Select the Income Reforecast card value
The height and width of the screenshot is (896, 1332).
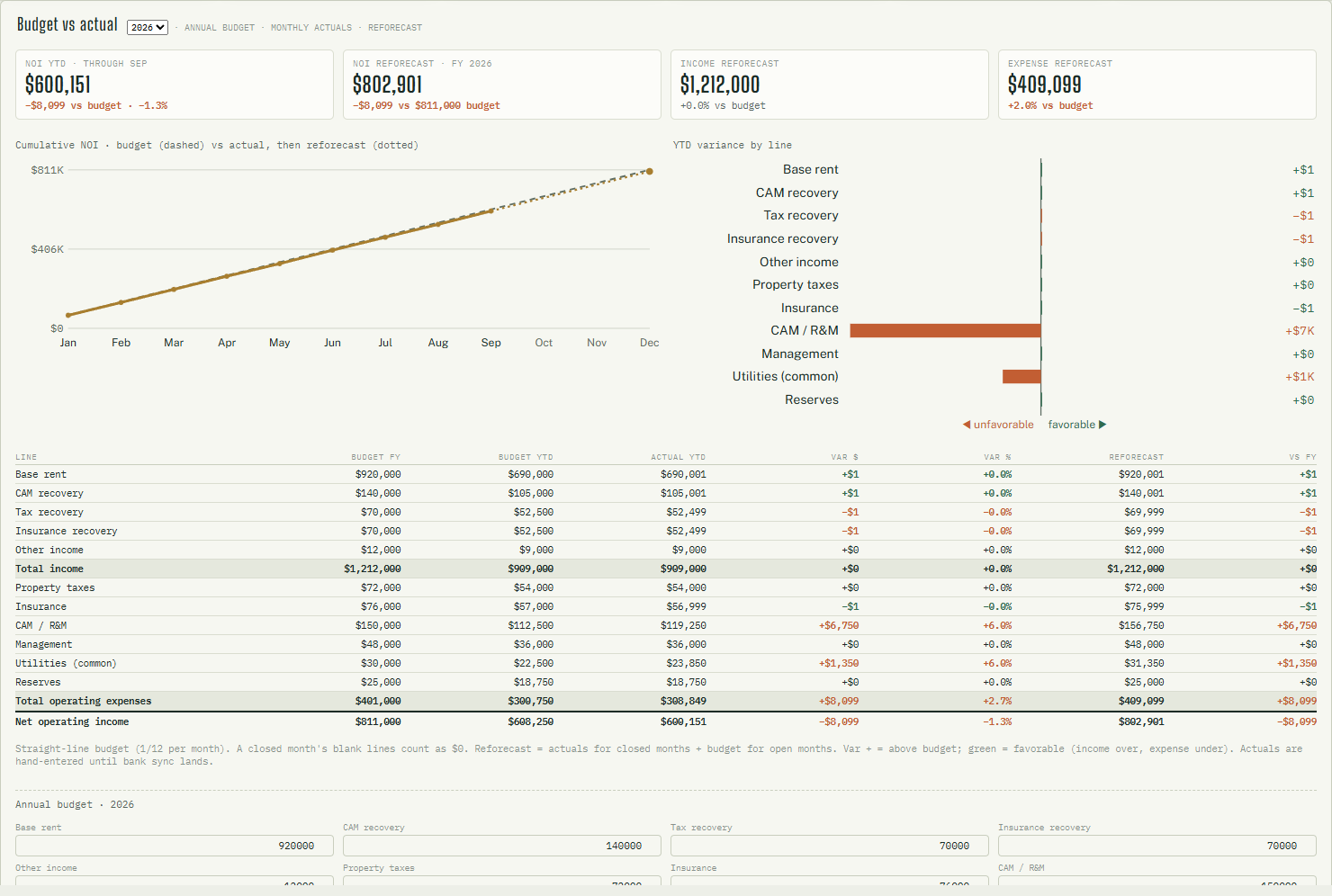[x=720, y=85]
